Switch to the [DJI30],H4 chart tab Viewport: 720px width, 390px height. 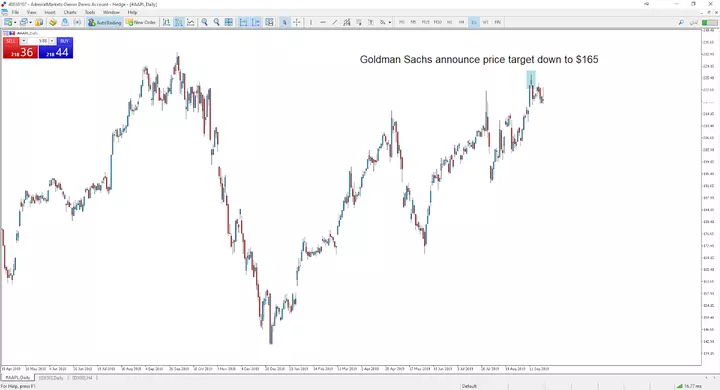pos(83,378)
